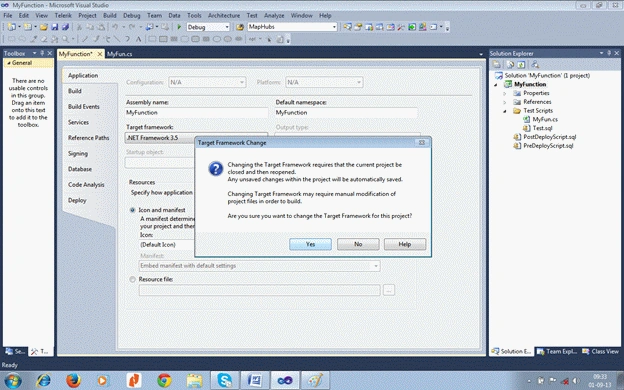This screenshot has width=624, height=390.
Task: Select the Code Analysis page tab
Action: pos(86,185)
